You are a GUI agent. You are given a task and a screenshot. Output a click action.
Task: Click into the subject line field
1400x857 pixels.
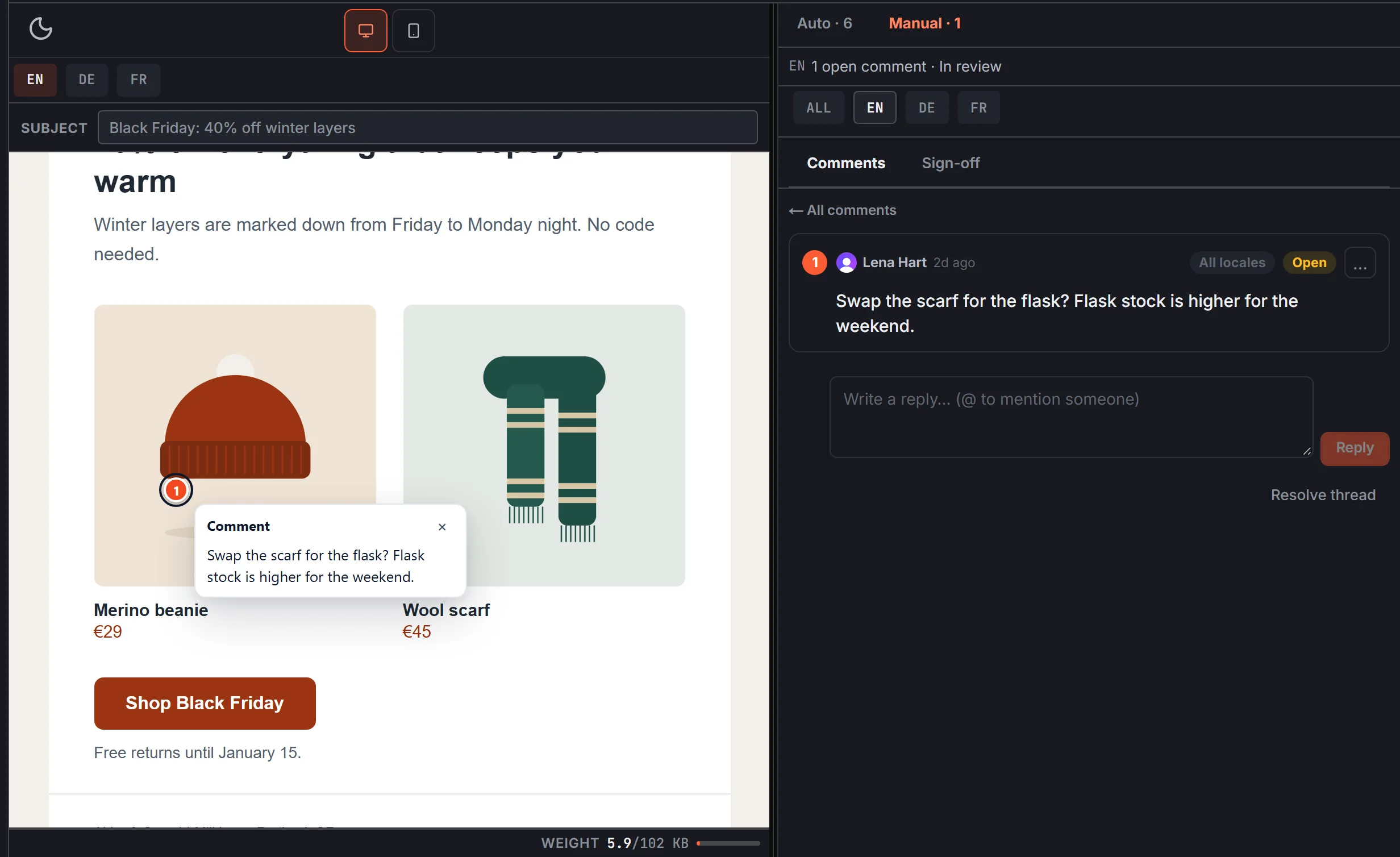[427, 127]
